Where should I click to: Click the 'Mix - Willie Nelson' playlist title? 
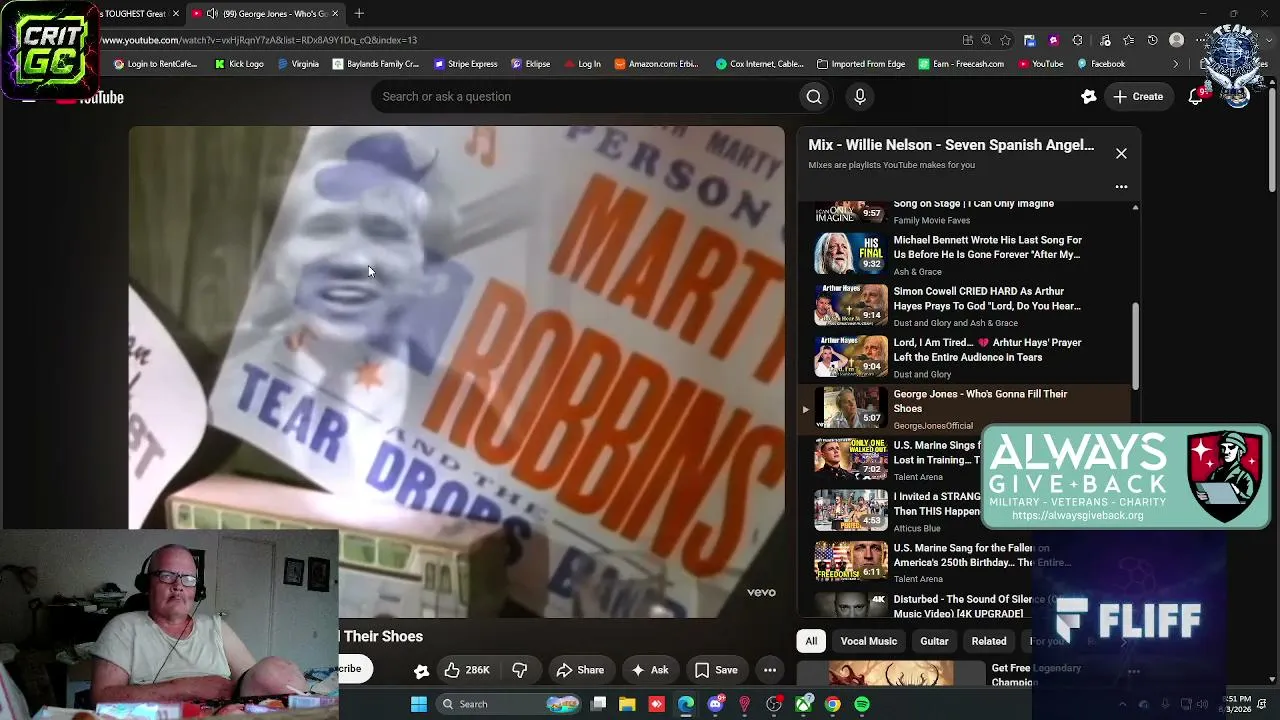click(x=951, y=145)
